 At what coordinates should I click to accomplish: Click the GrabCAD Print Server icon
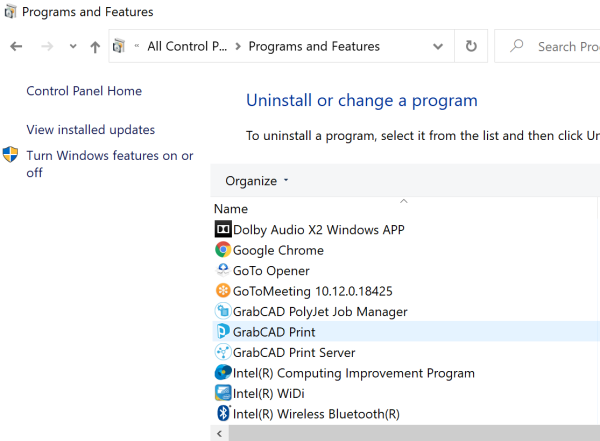coord(223,352)
